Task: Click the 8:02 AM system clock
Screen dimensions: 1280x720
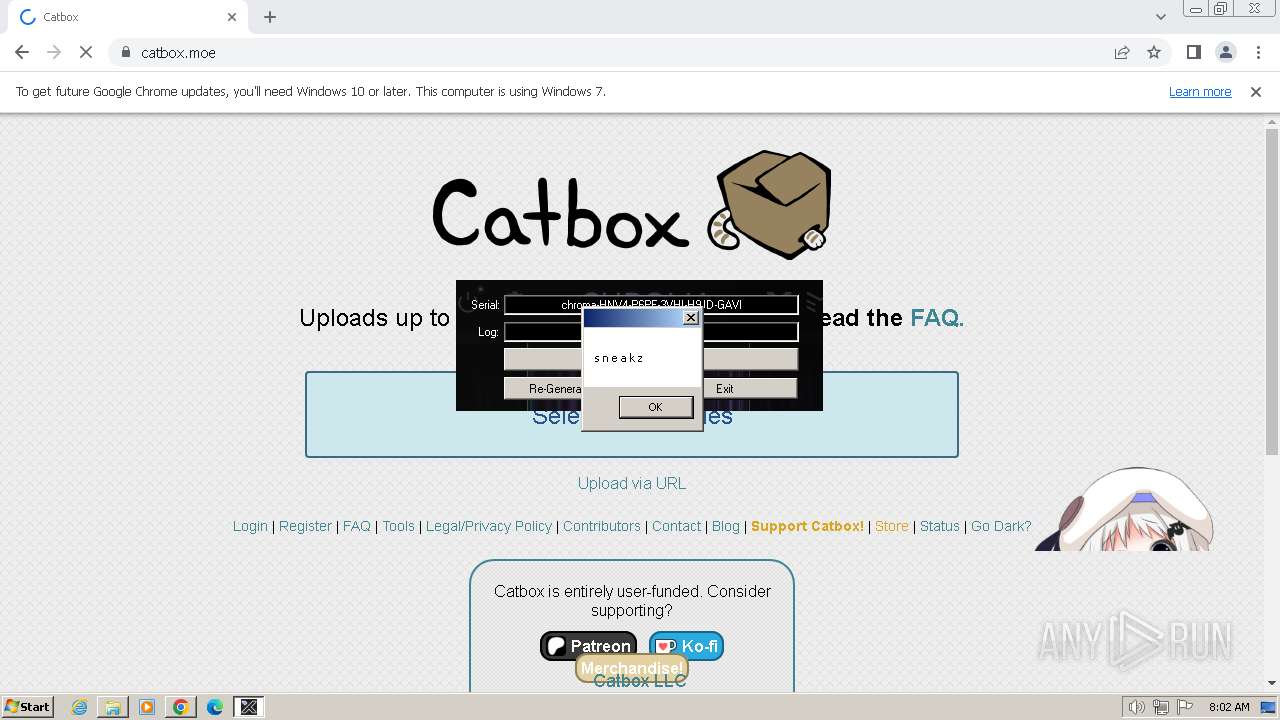Action: click(1229, 707)
